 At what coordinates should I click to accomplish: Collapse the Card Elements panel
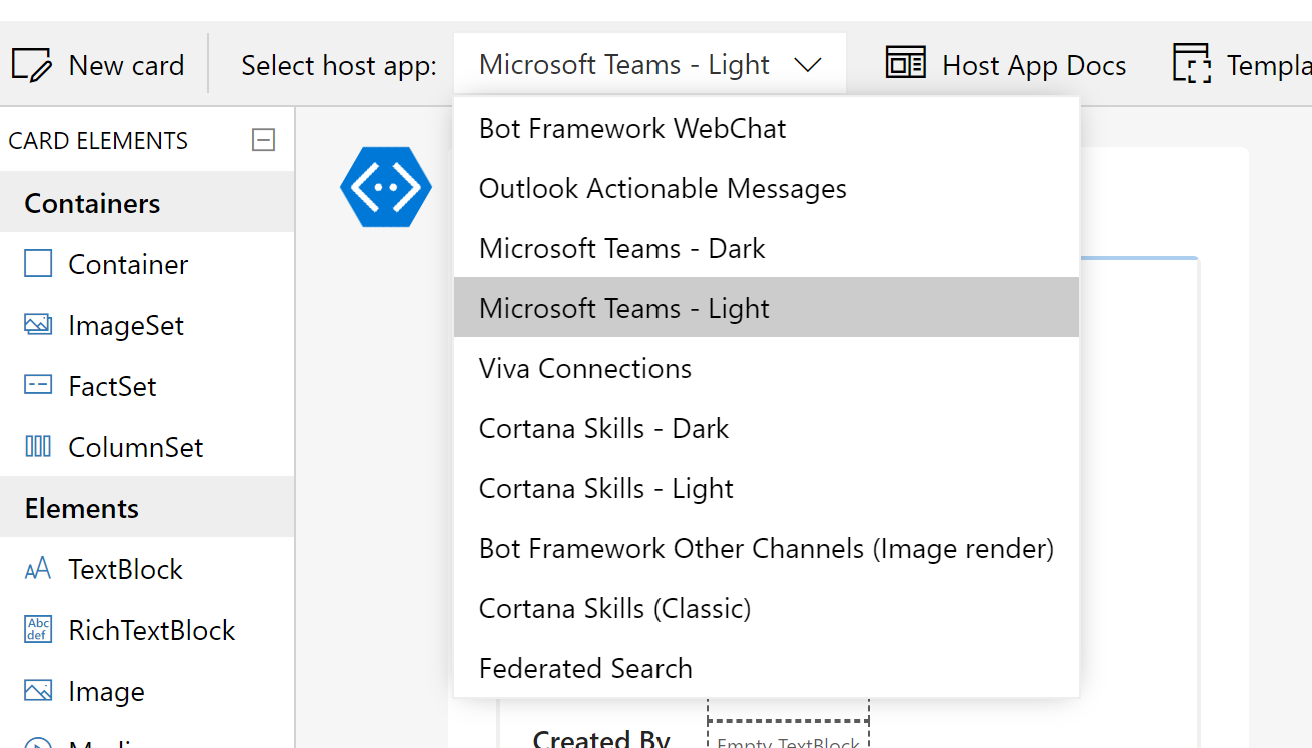tap(263, 139)
